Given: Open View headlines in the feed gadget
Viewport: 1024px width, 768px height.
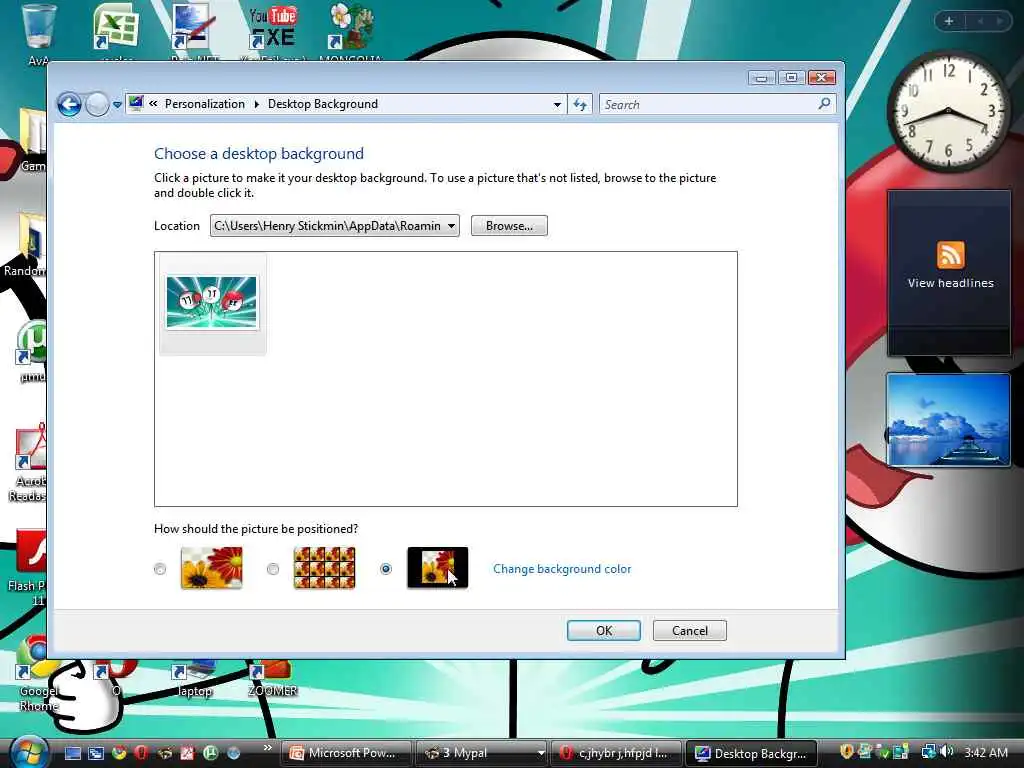Looking at the screenshot, I should [x=950, y=283].
